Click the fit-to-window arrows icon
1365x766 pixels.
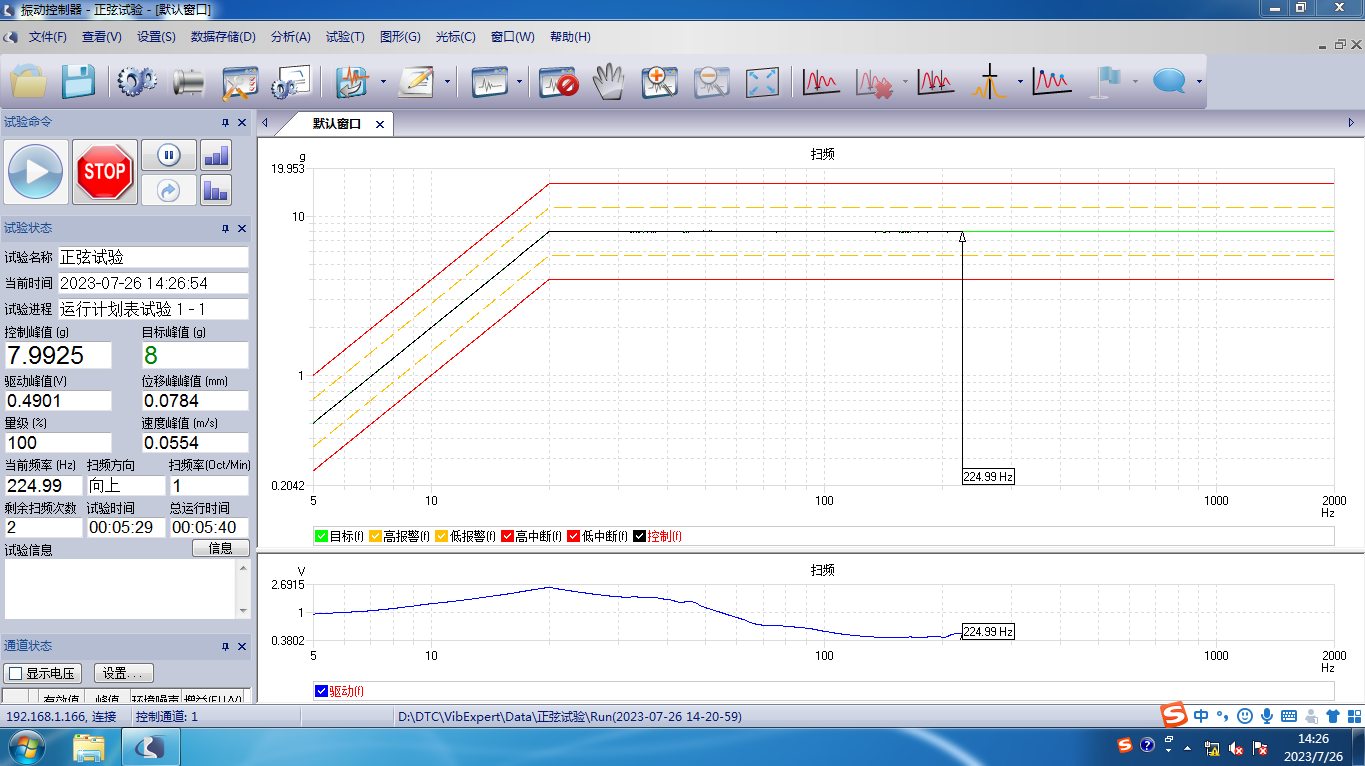pos(763,81)
